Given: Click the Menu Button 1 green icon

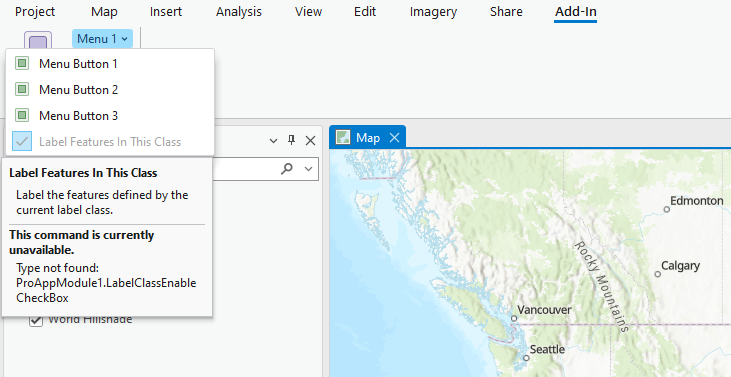Looking at the screenshot, I should pos(22,63).
